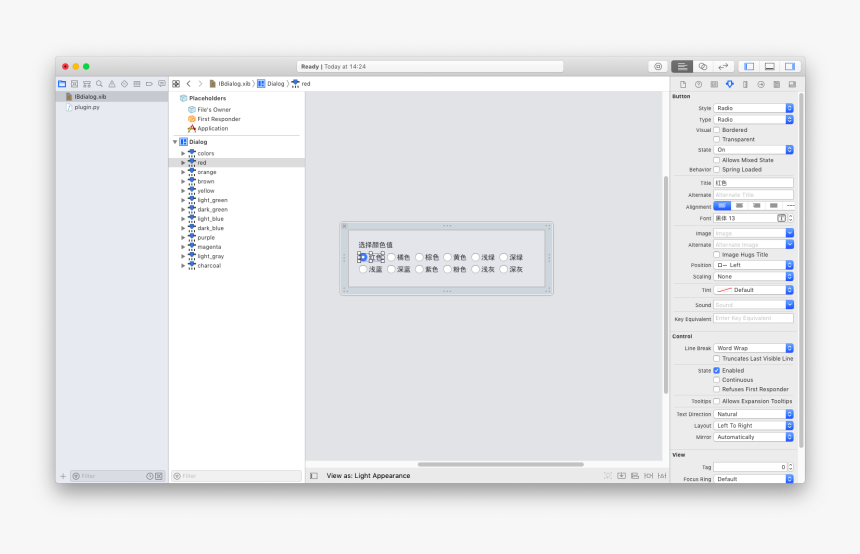
Task: Expand the orange item in outline
Action: pos(183,172)
